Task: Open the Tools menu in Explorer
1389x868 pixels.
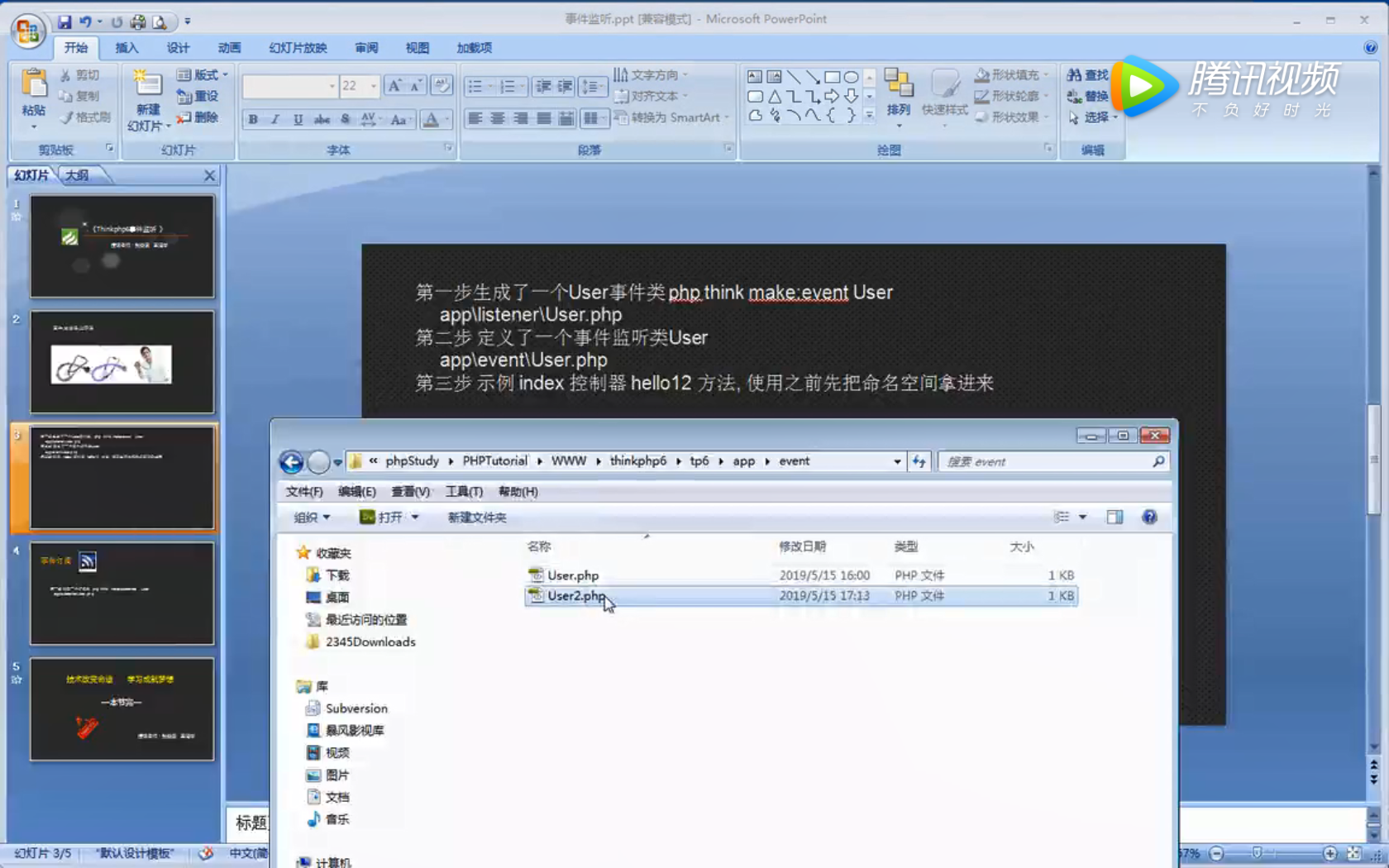Action: (464, 492)
